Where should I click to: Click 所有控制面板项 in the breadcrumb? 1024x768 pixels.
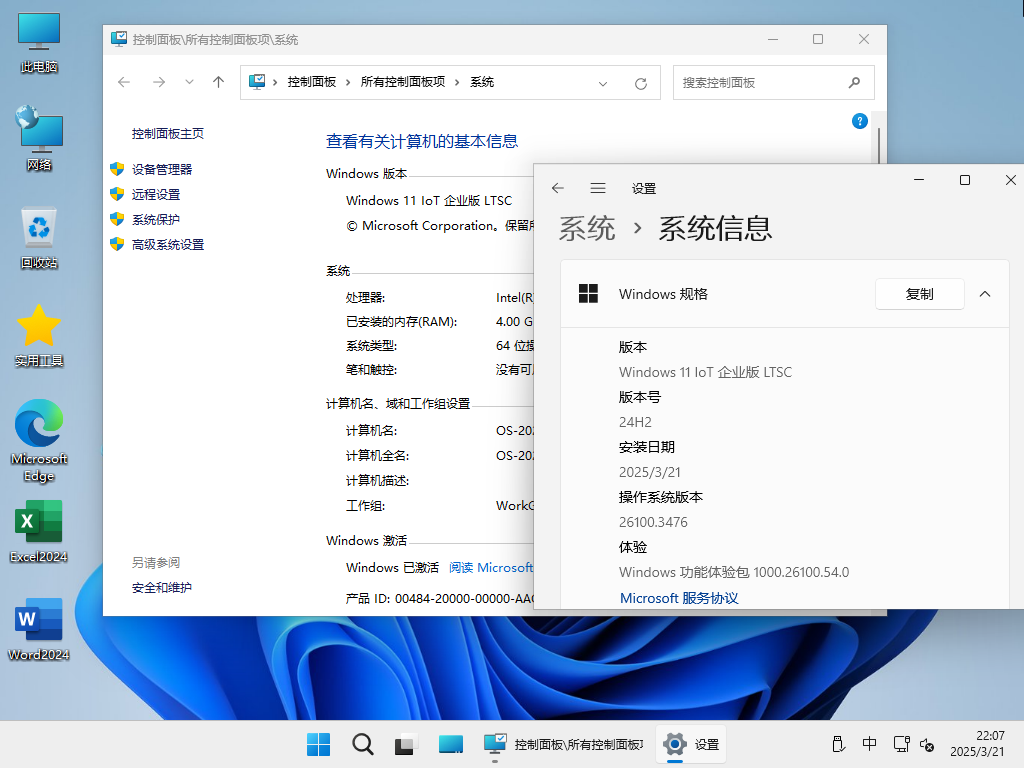click(403, 82)
